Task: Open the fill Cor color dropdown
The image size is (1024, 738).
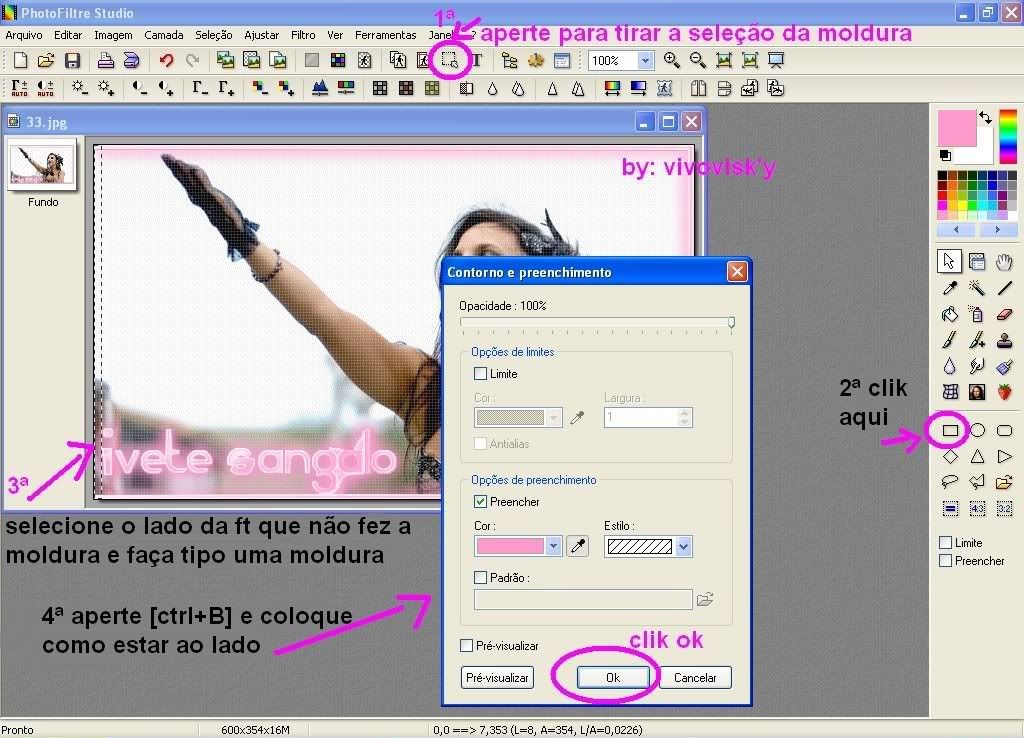Action: pos(553,546)
